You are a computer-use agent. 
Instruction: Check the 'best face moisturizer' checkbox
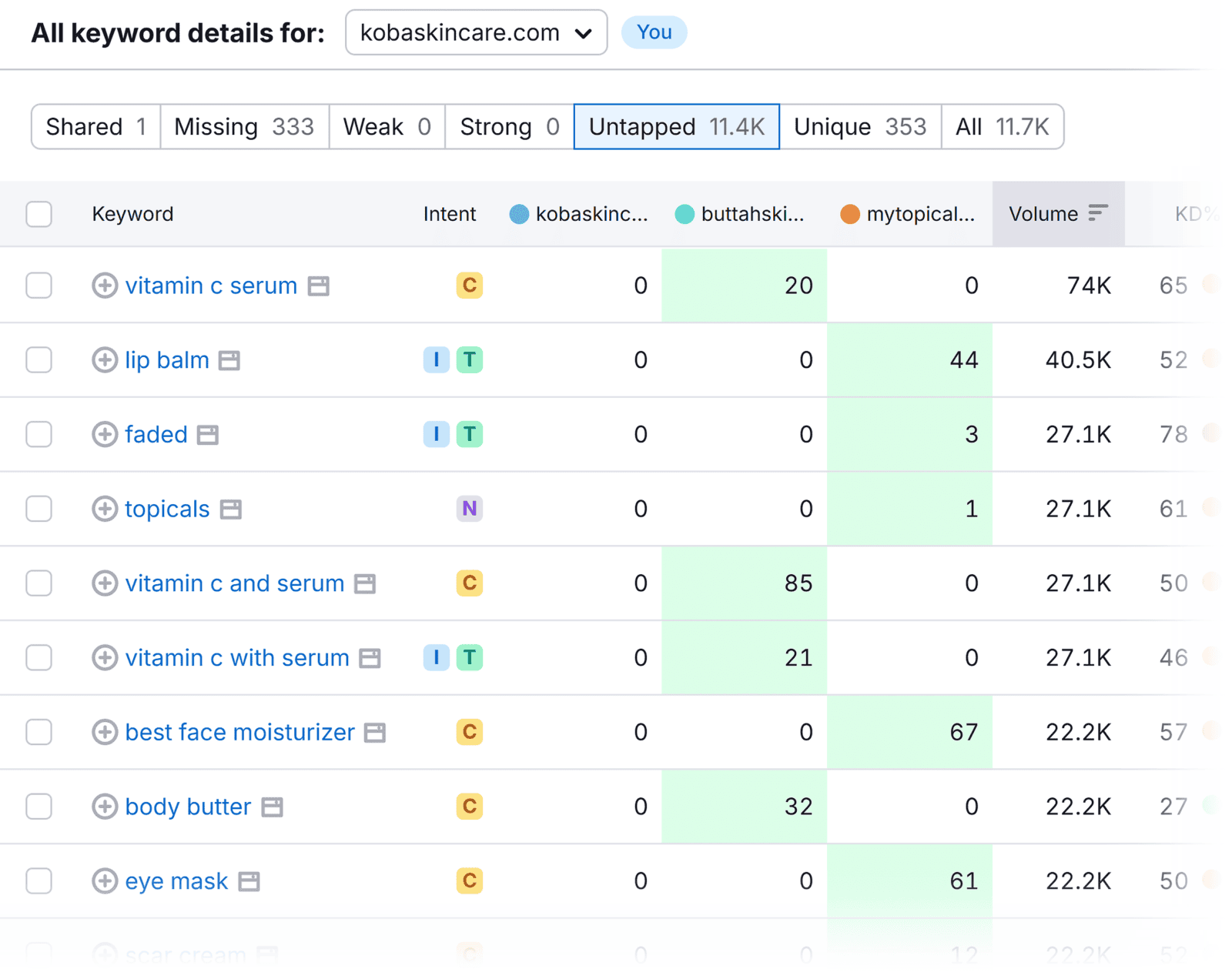(x=38, y=732)
